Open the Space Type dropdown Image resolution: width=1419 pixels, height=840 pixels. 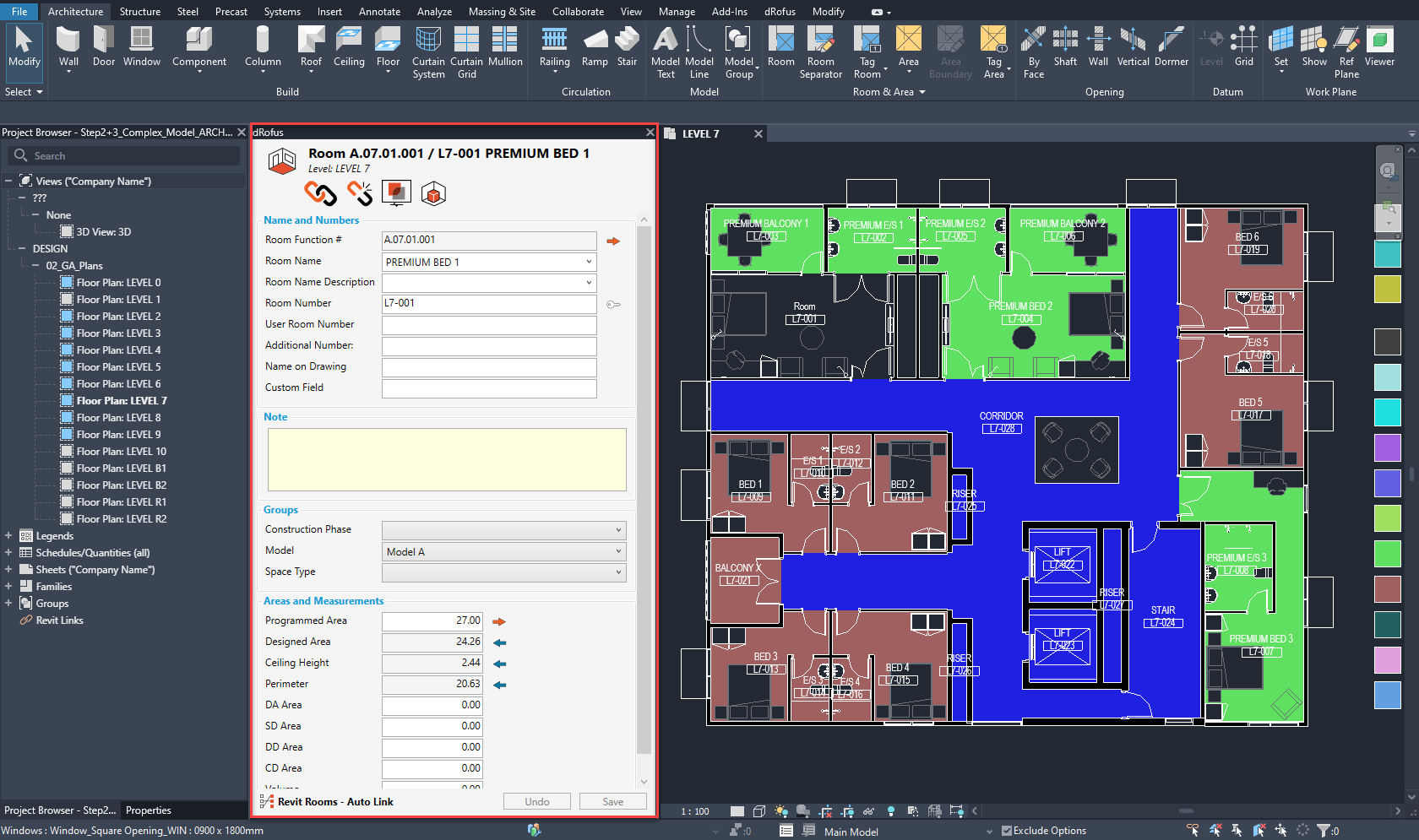(618, 572)
